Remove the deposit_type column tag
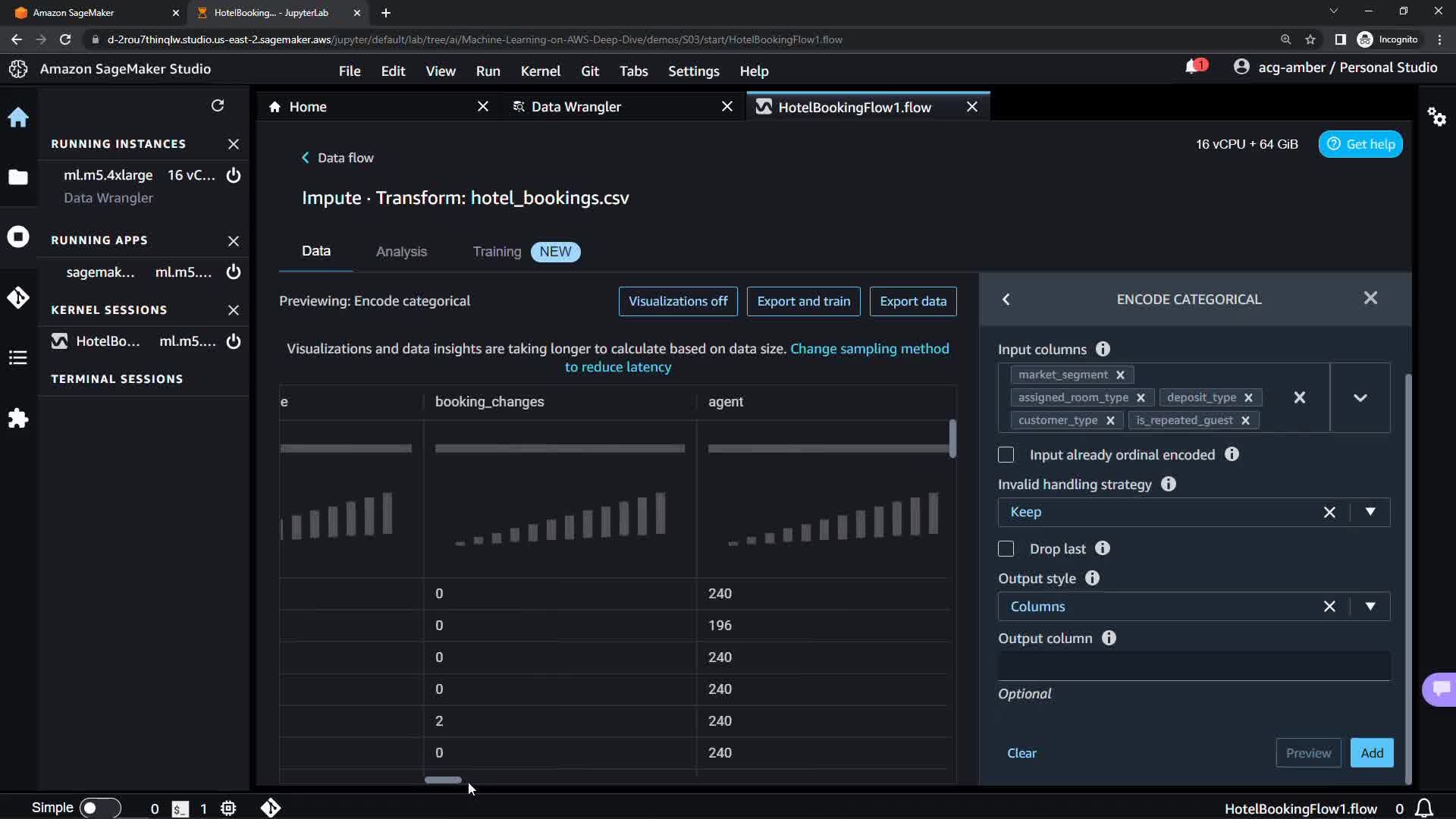 [x=1248, y=397]
